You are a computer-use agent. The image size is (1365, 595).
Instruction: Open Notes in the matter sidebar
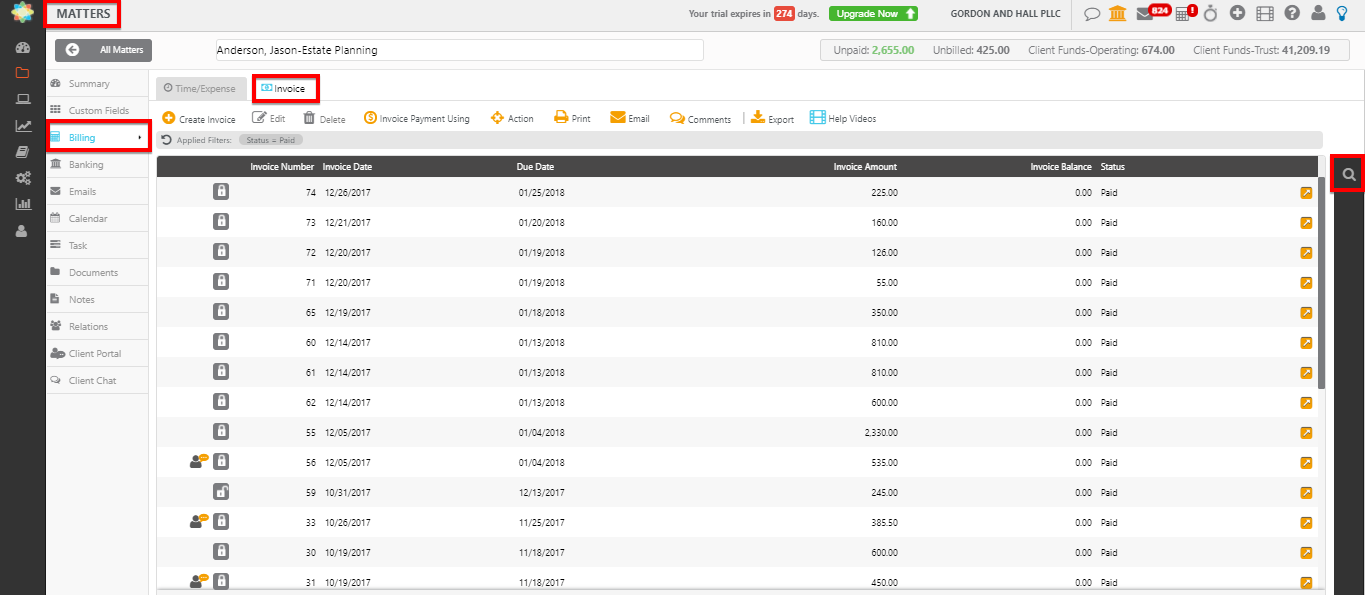click(97, 300)
